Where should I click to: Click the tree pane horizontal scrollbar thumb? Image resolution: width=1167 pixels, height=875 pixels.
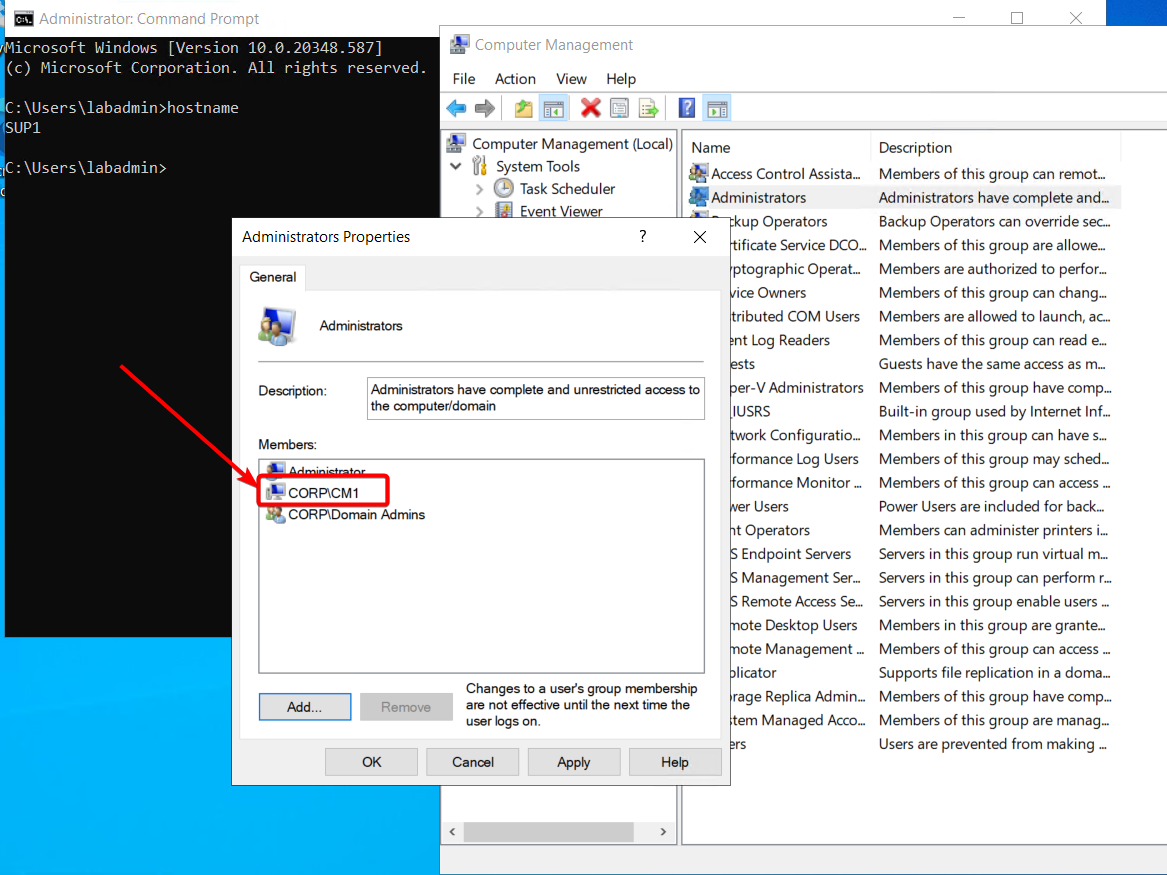[x=549, y=831]
